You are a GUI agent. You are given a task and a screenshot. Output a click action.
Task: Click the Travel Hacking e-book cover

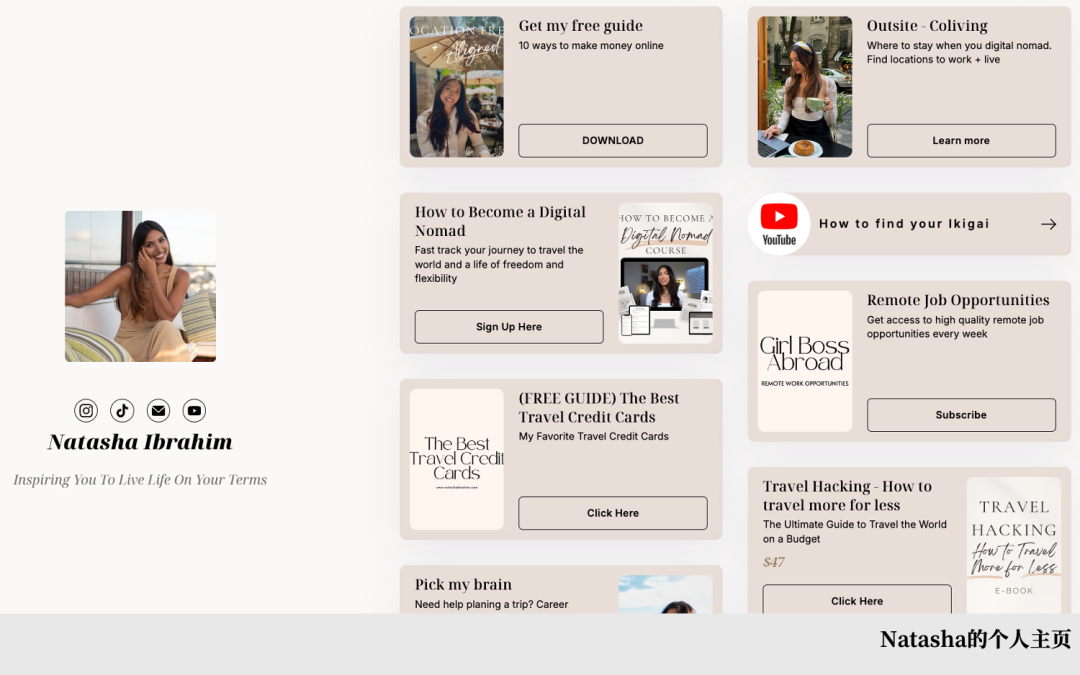click(x=1013, y=545)
